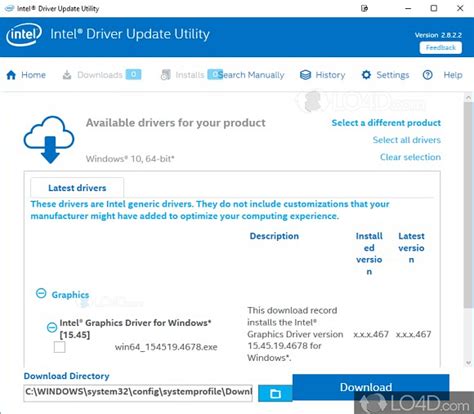This screenshot has height=414, width=474.
Task: Click the Intel logo in header
Action: click(24, 34)
